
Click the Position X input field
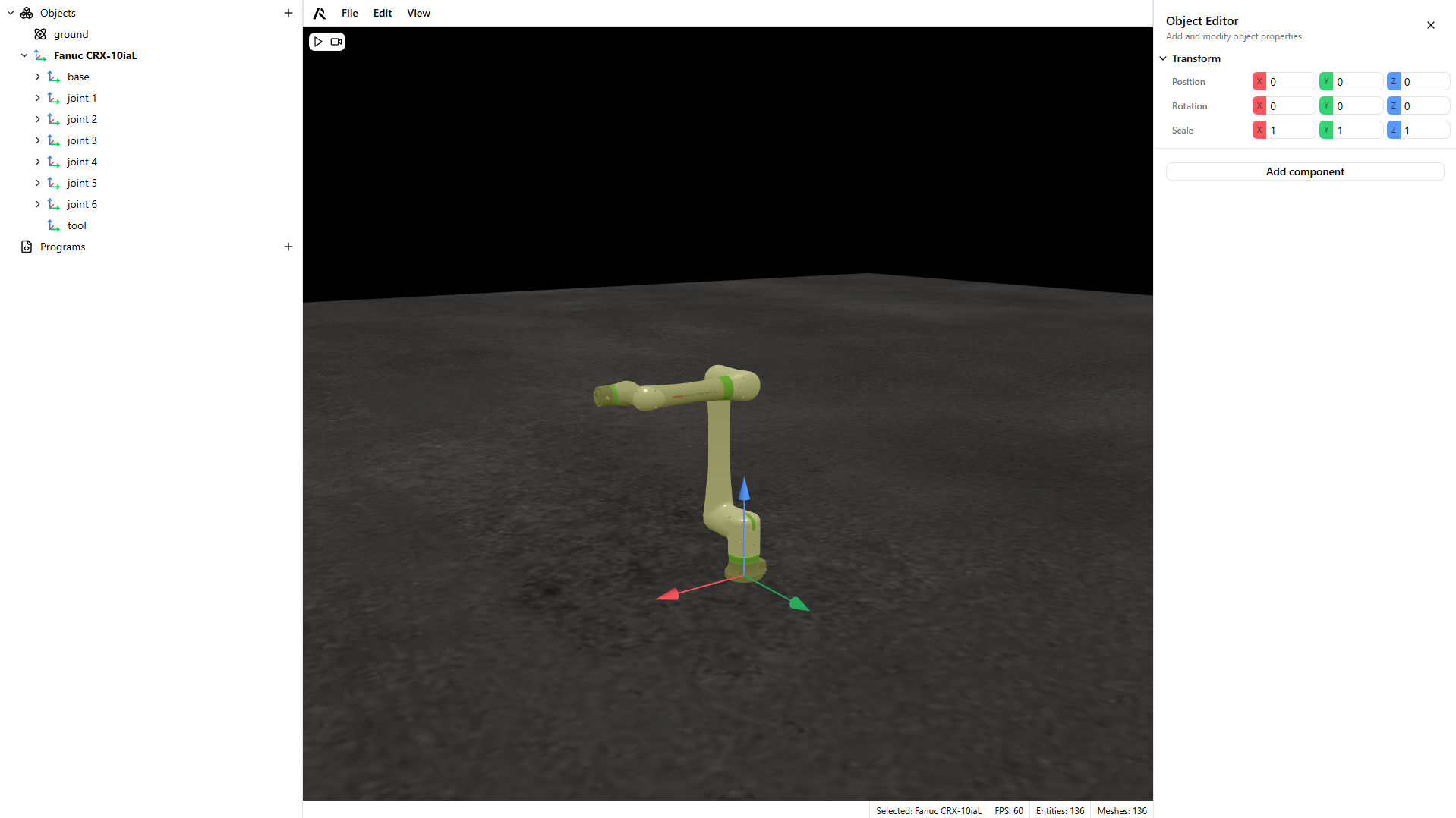coord(1291,82)
